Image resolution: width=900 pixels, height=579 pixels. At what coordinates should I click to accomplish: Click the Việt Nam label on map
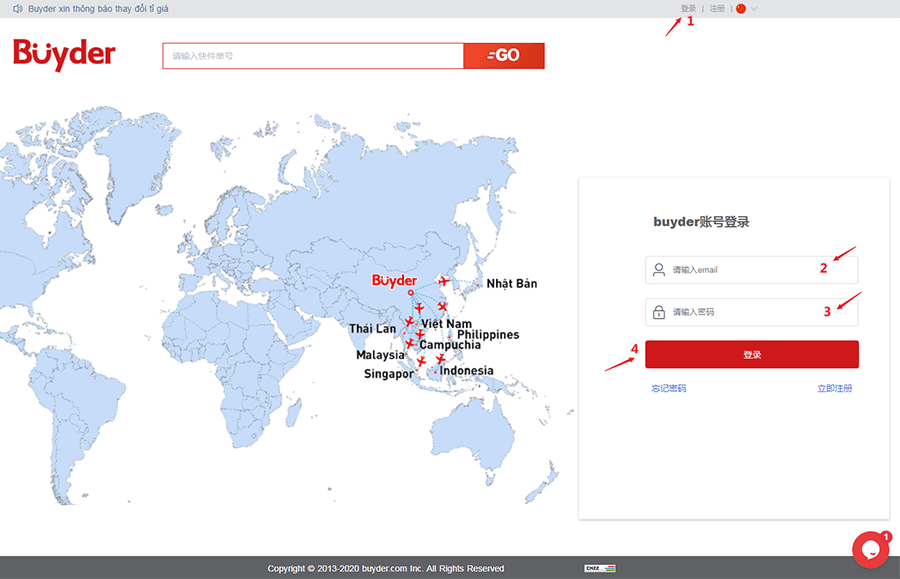click(447, 324)
